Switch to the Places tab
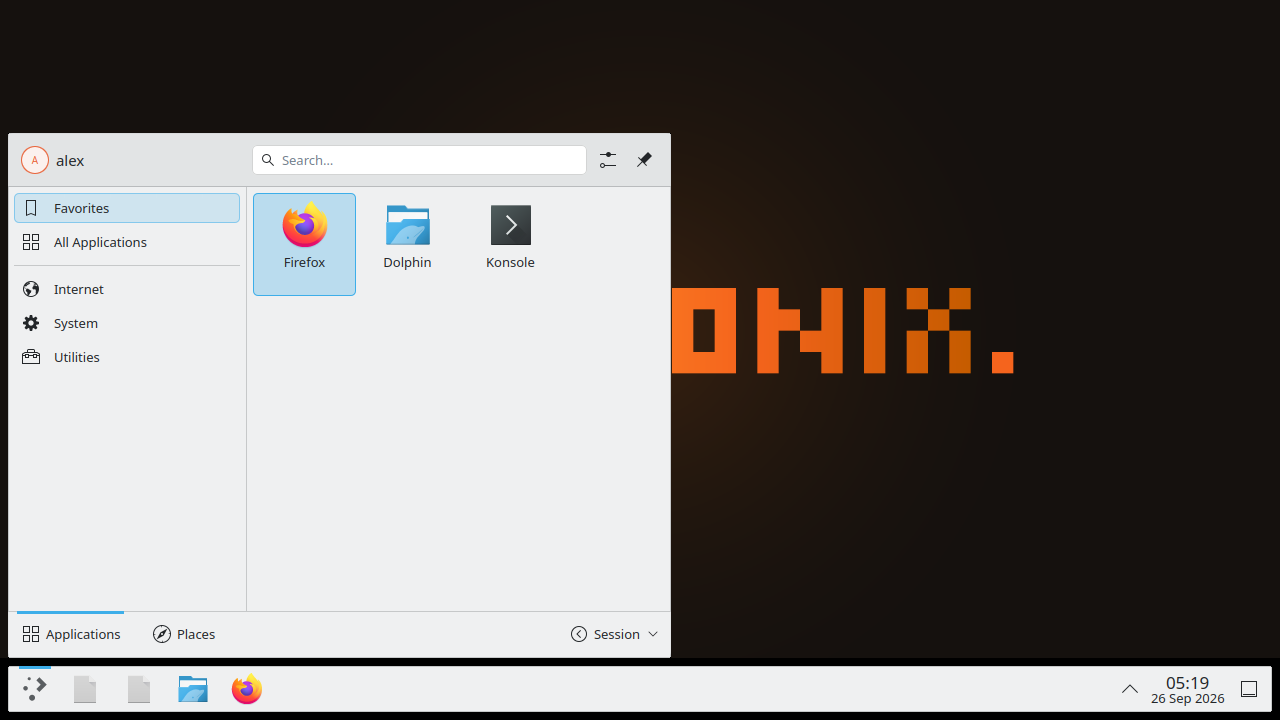This screenshot has height=720, width=1280. click(x=184, y=634)
